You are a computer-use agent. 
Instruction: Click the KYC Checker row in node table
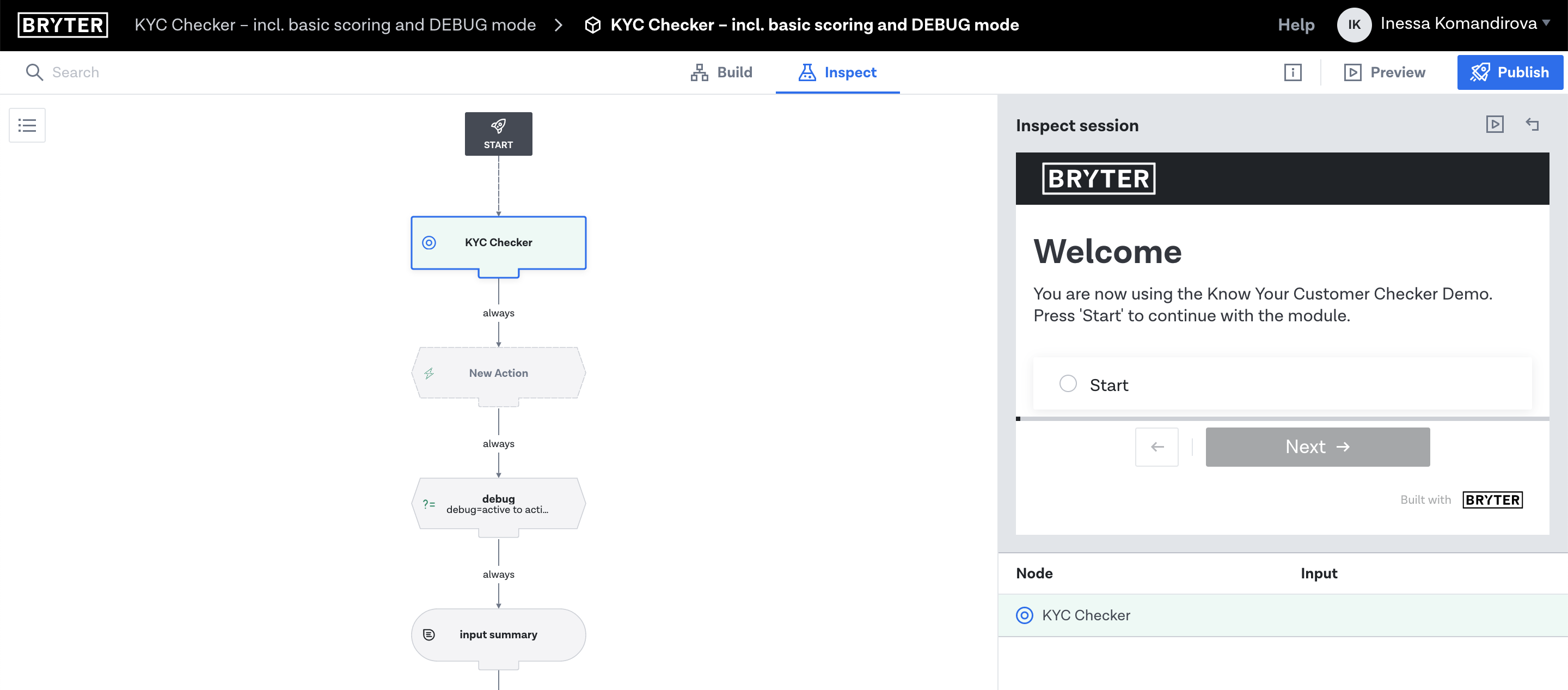pyautogui.click(x=1282, y=615)
